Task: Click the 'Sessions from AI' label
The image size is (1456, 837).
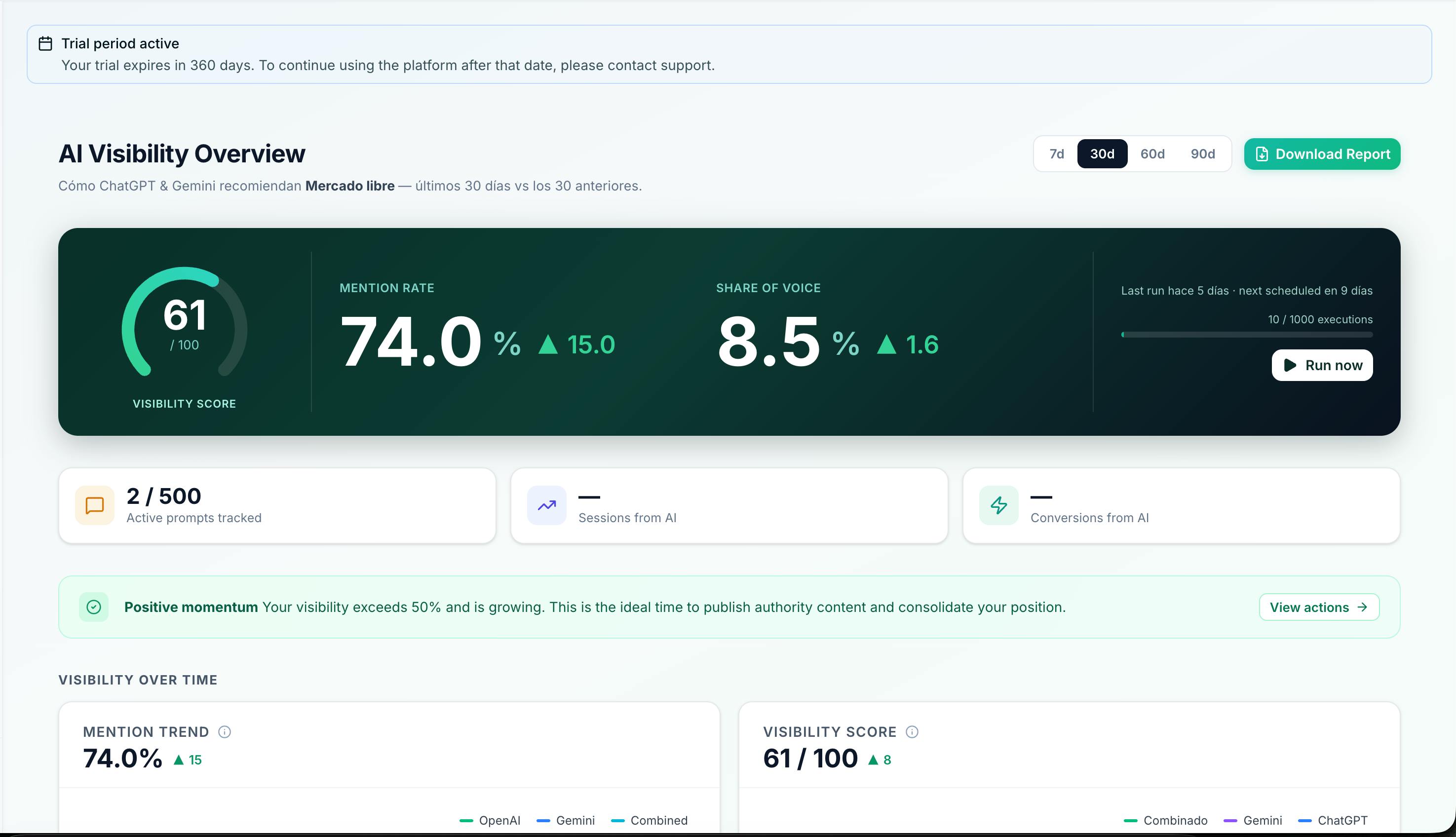Action: [x=627, y=518]
